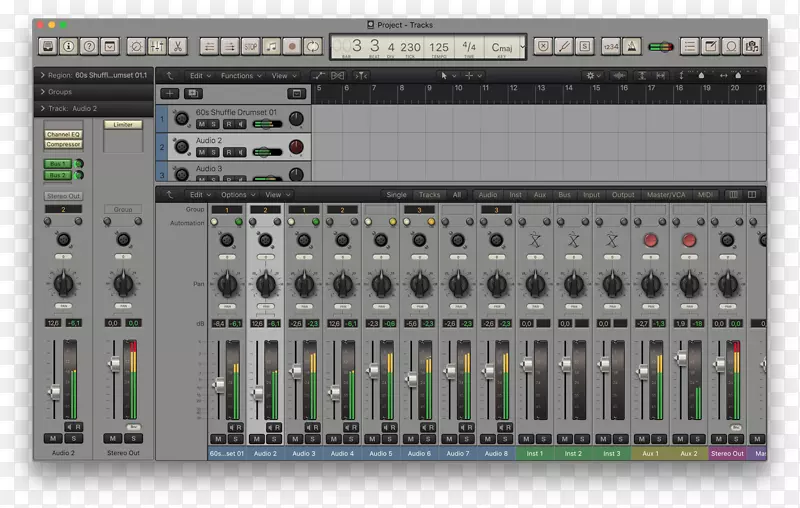Solo the Audio 5 mixer channel

(389, 439)
